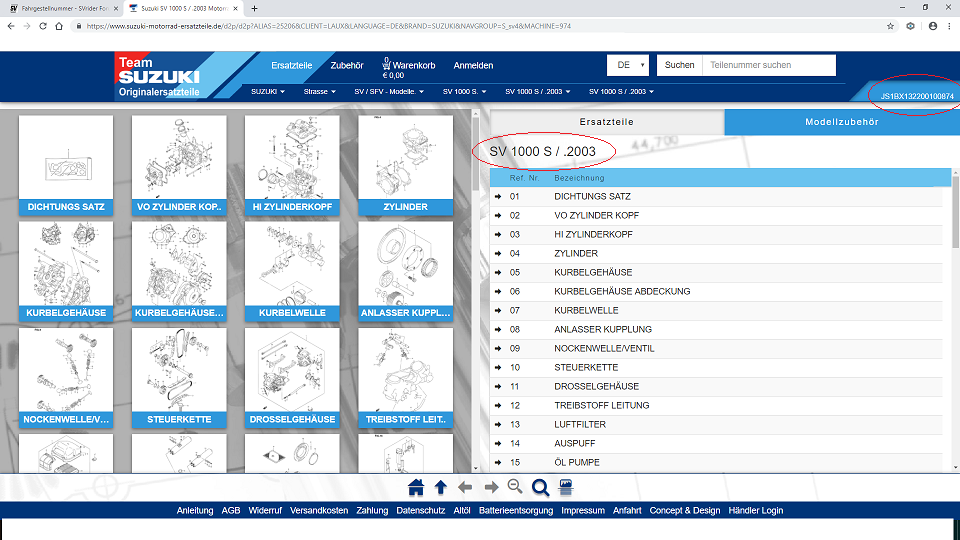Click the thumbnail grid scrollbar
Image resolution: width=960 pixels, height=540 pixels.
(476, 153)
